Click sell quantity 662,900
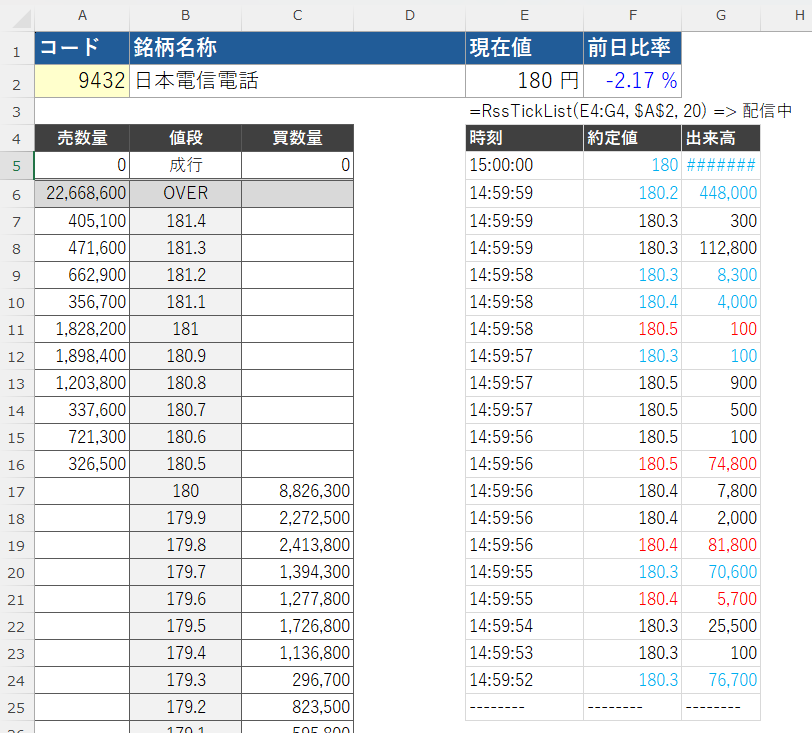This screenshot has width=812, height=733. pos(82,275)
